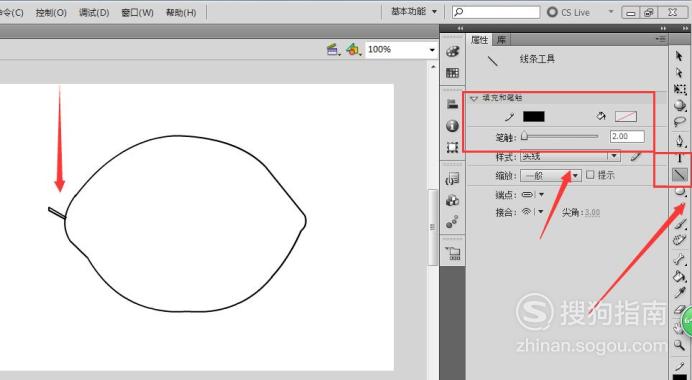Screen dimensions: 692x380
Task: Click the Edit Symbols icon
Action: pos(353,50)
